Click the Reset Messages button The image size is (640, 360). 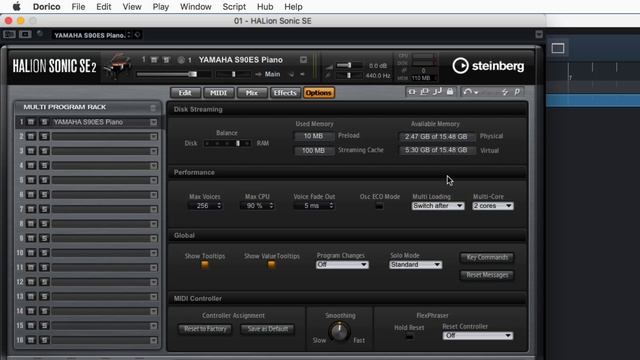point(487,275)
